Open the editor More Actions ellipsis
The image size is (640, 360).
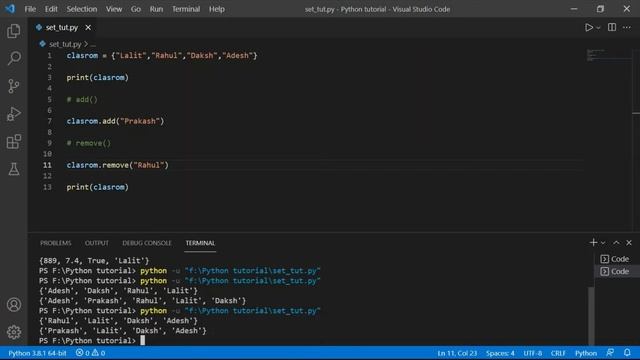627,27
